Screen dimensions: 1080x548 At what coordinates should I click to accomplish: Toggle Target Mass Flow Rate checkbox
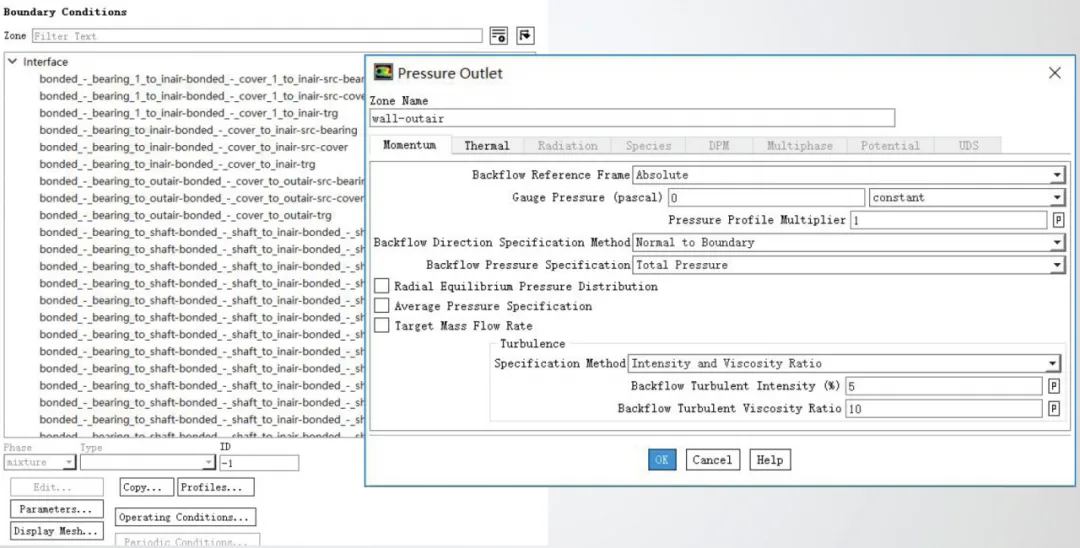click(382, 326)
